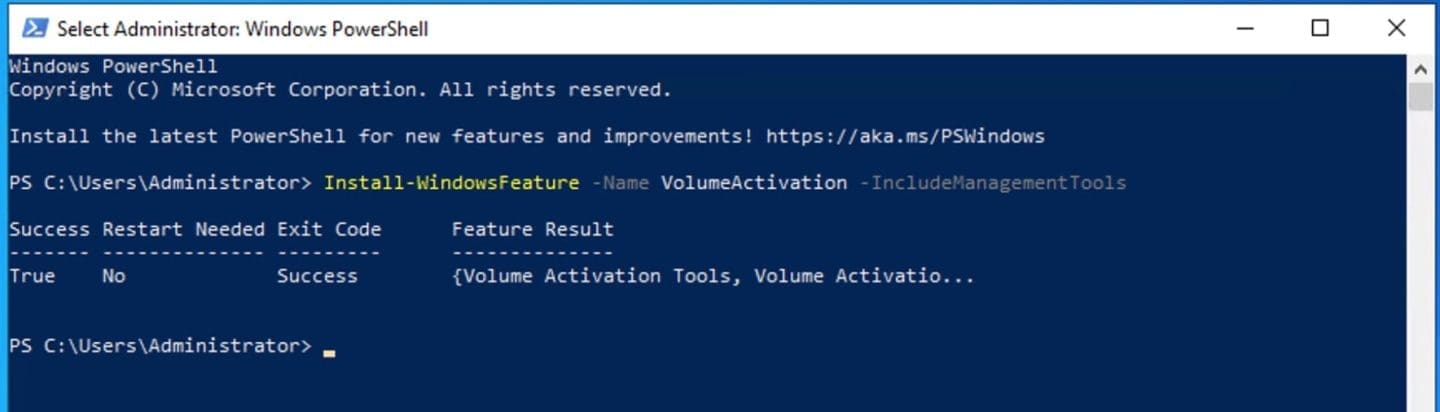The image size is (1440, 412).
Task: Click the vertical scrollbar thumb
Action: pyautogui.click(x=1421, y=97)
